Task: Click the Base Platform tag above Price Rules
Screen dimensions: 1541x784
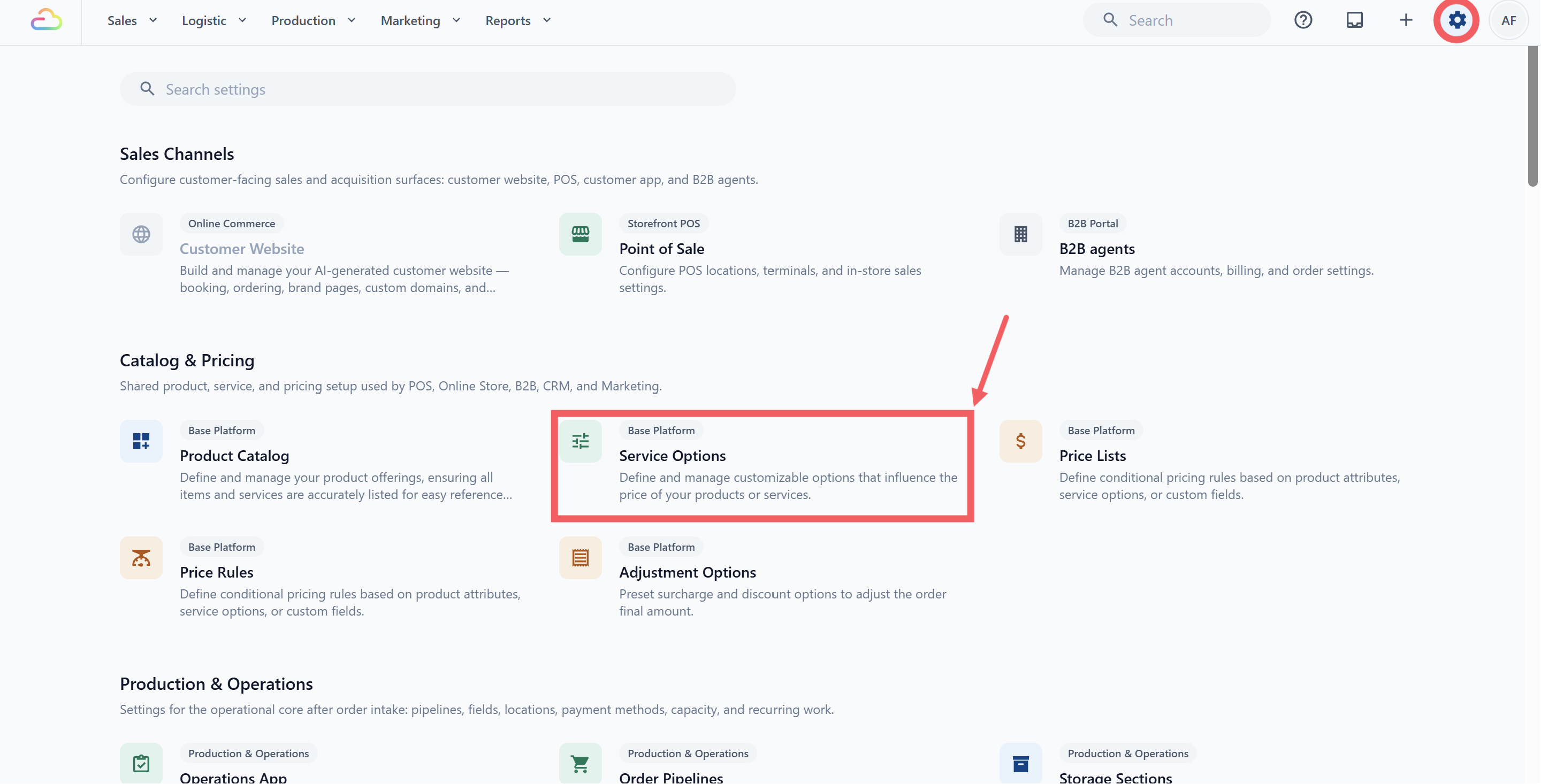Action: click(222, 547)
